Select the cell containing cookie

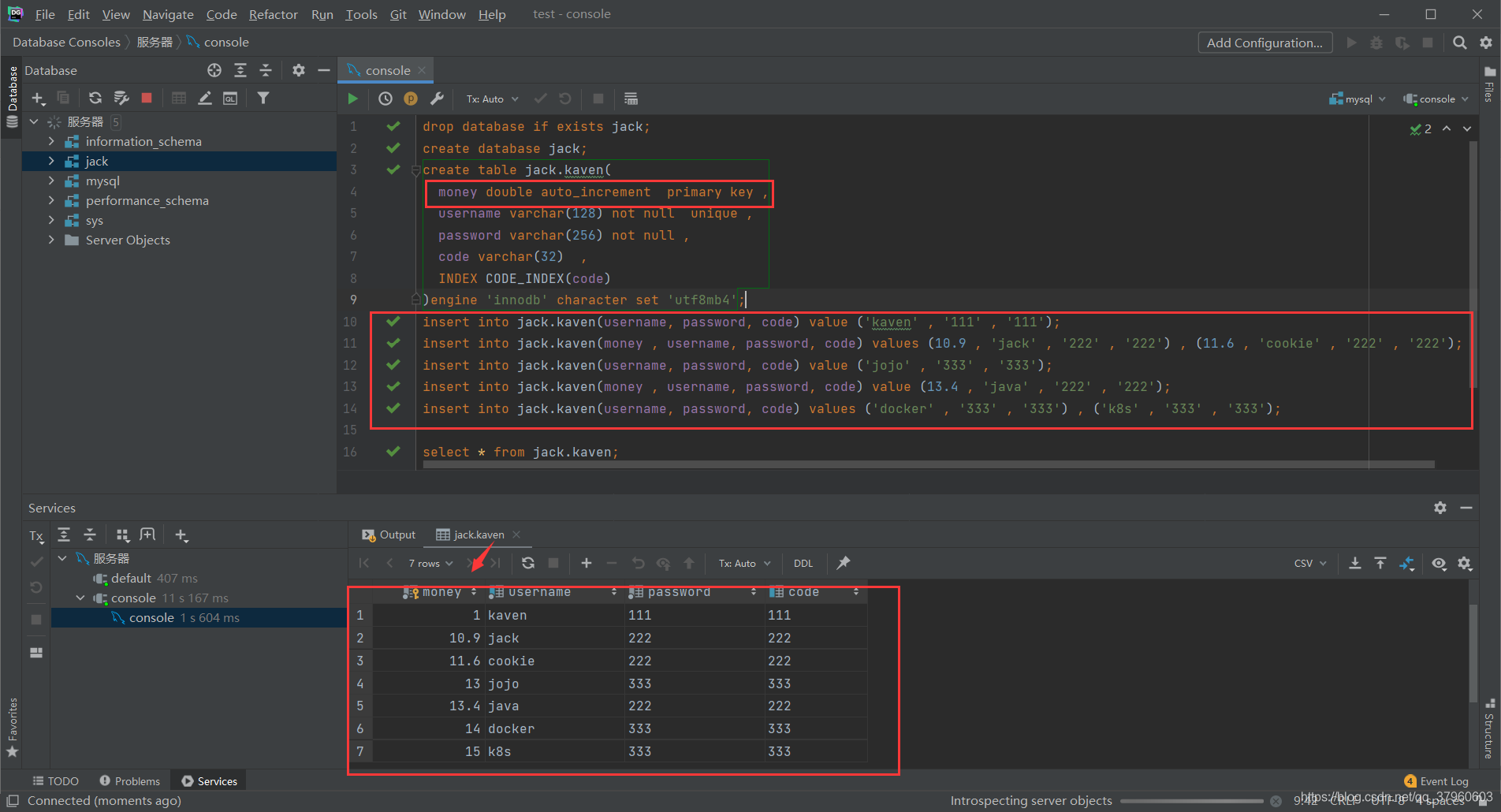click(x=554, y=661)
